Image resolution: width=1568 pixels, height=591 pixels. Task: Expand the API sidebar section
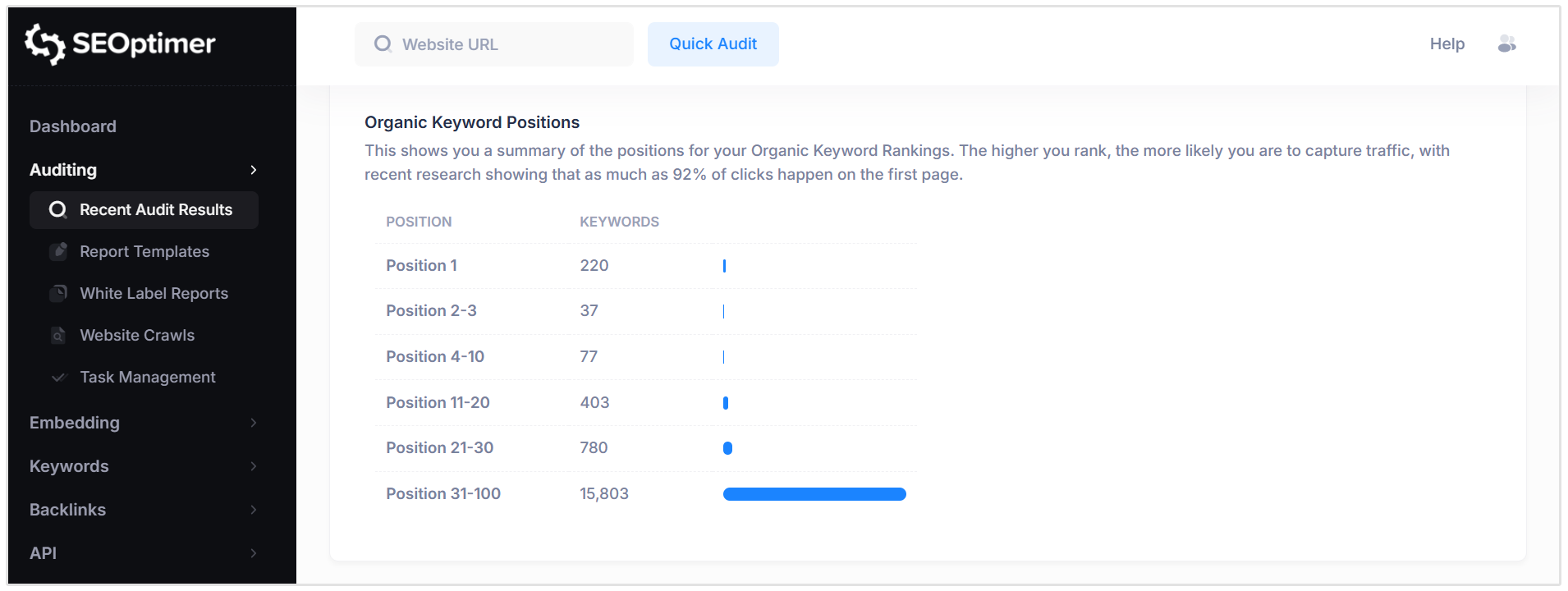click(x=254, y=552)
